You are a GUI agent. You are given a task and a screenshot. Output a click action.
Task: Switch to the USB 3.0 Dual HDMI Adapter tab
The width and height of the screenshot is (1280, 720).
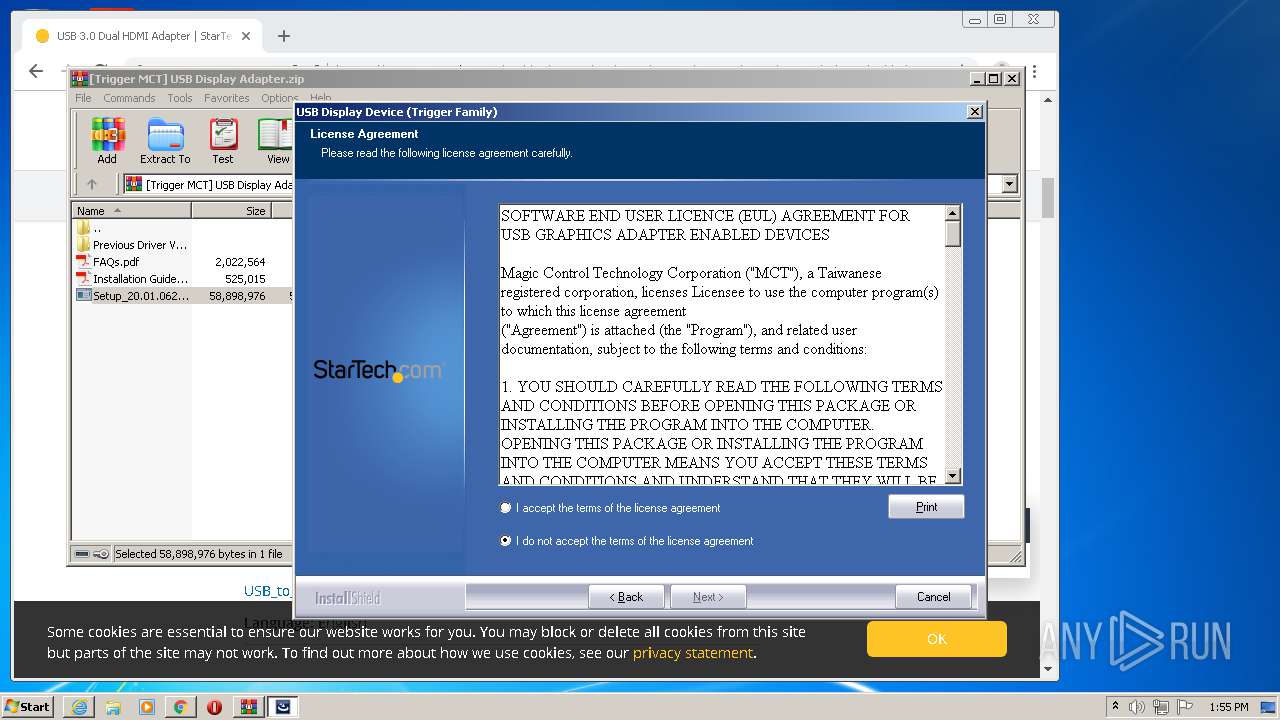click(x=142, y=36)
